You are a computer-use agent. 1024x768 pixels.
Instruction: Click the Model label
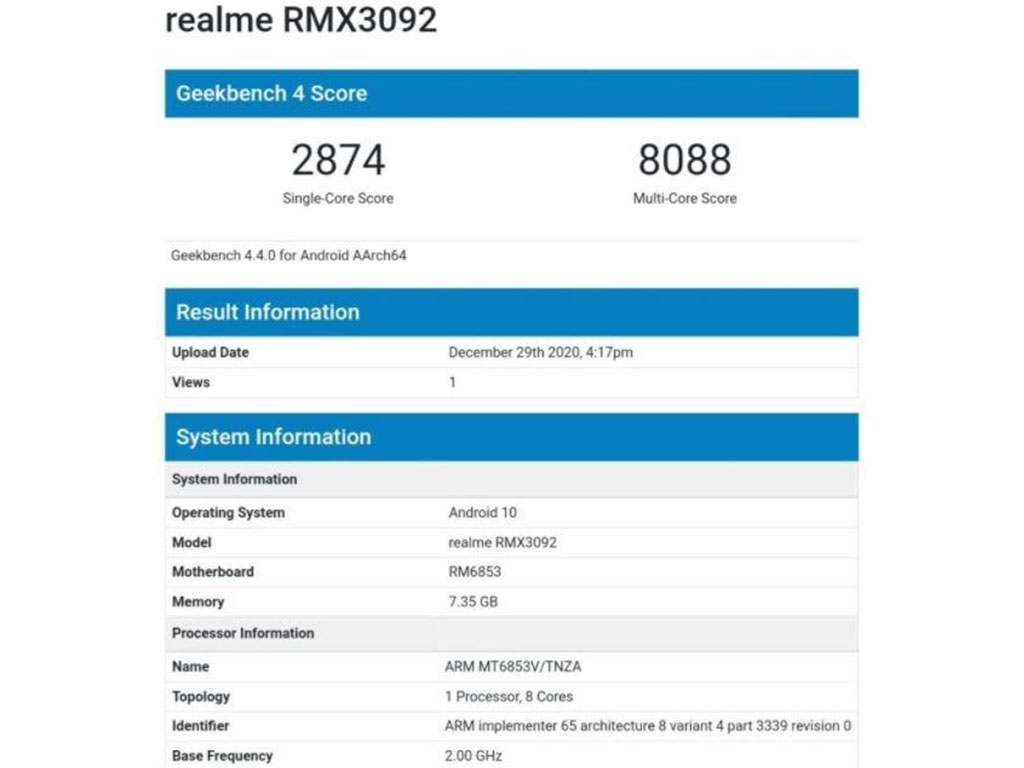tap(191, 543)
